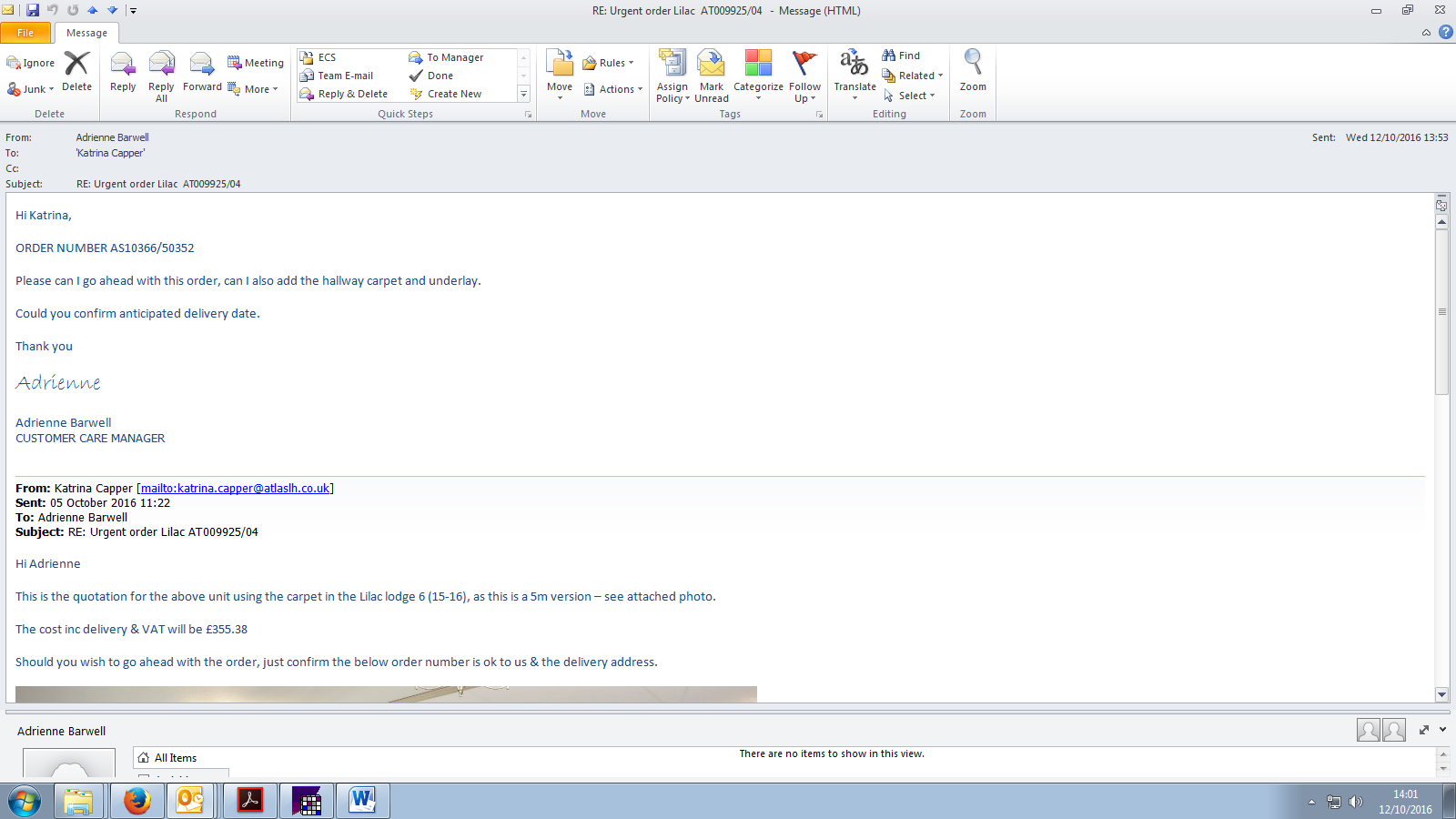The image size is (1456, 819).
Task: Open the katrina.capper@atlaslh.co.uk mailto link
Action: 235,489
